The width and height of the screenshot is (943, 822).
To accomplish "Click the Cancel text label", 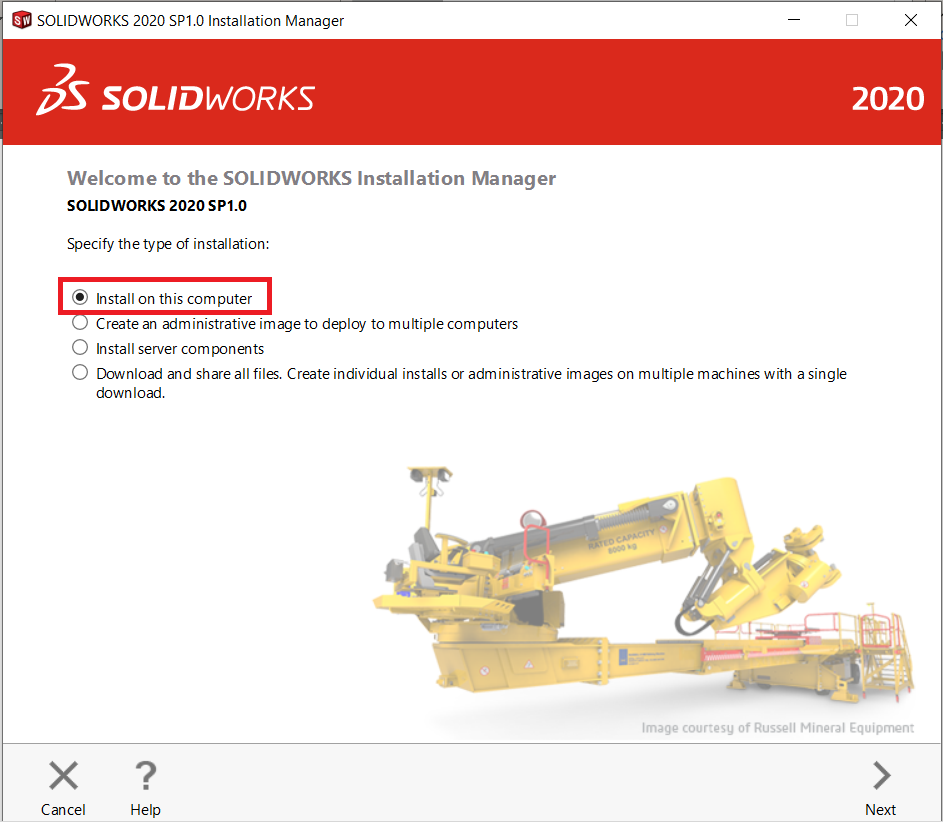I will pos(63,809).
